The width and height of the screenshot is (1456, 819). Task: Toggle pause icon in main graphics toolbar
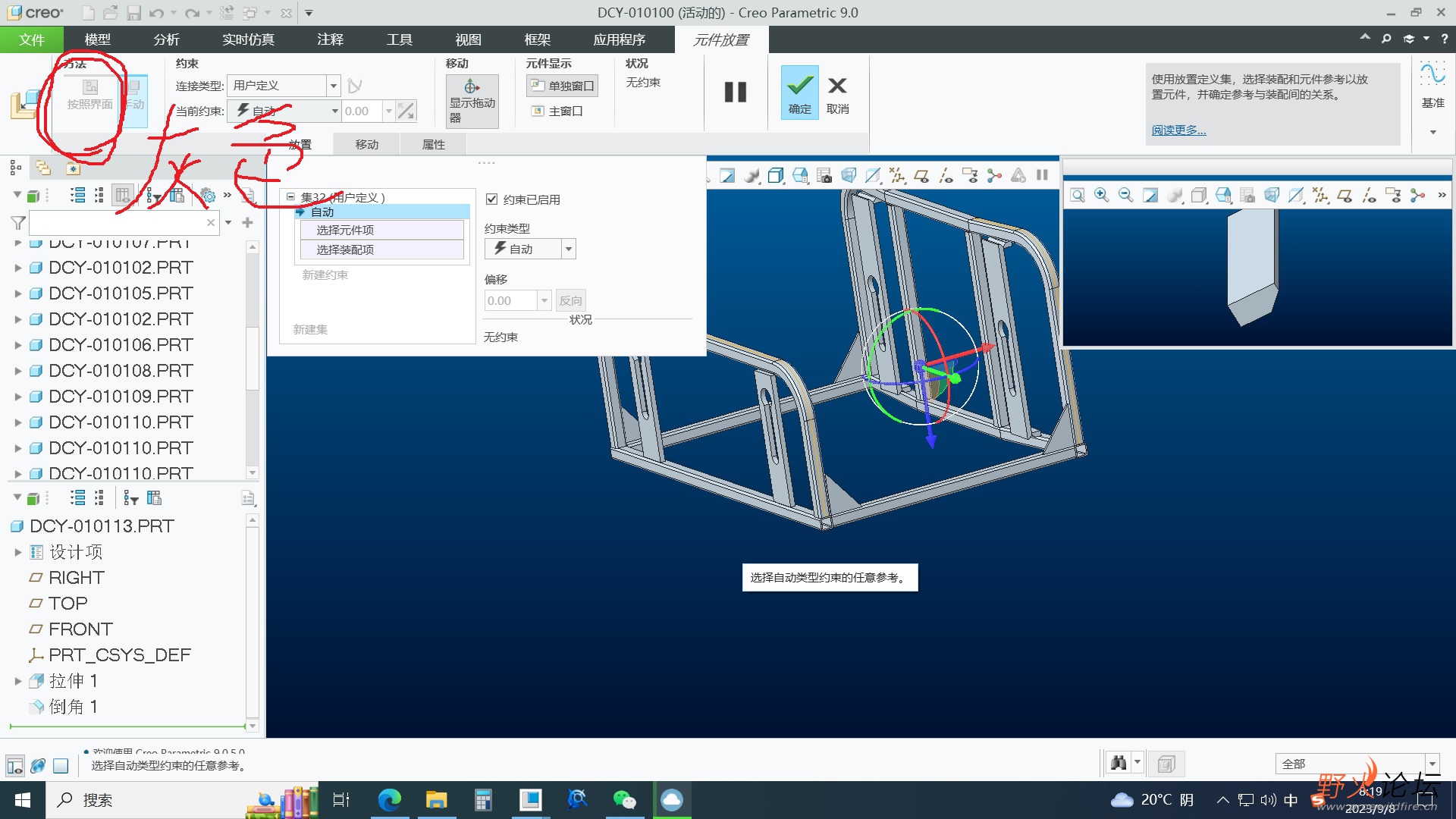pos(1042,175)
